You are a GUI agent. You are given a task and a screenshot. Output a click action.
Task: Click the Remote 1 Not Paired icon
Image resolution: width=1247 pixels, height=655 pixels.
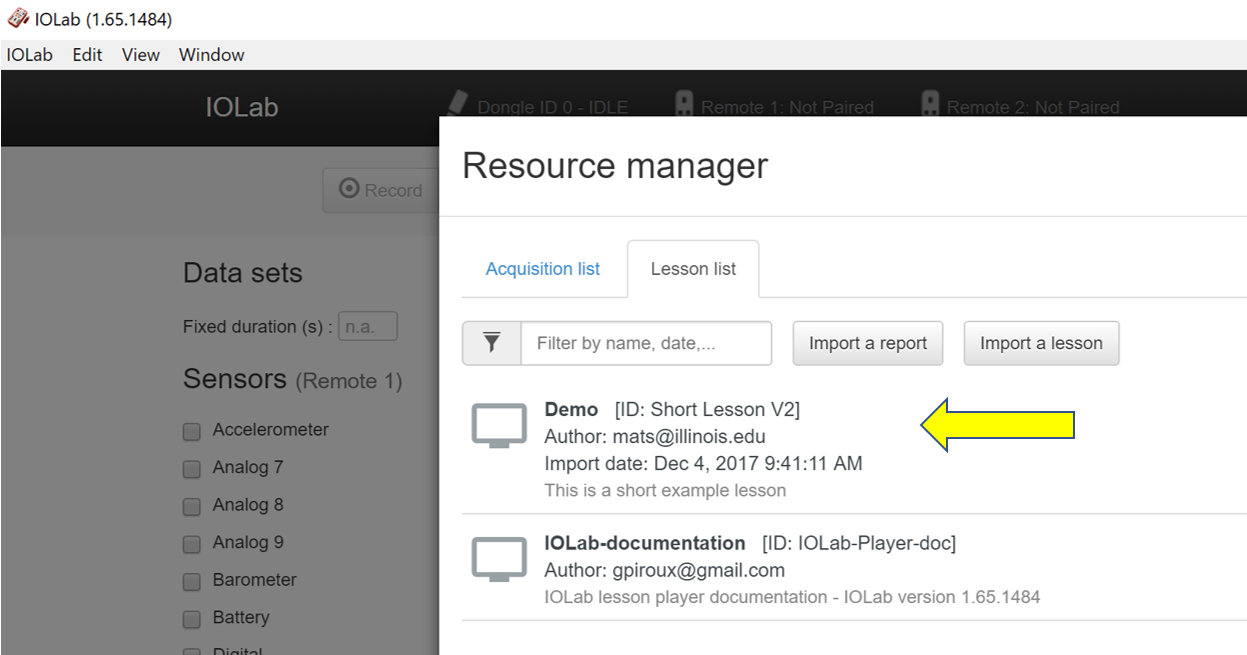[684, 105]
